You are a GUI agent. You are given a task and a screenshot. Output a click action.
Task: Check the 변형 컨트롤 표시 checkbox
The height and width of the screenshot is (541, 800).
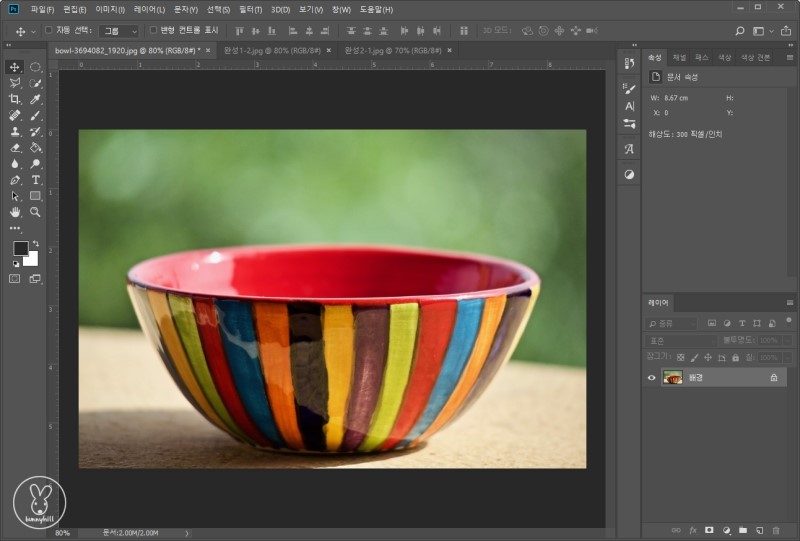[153, 30]
